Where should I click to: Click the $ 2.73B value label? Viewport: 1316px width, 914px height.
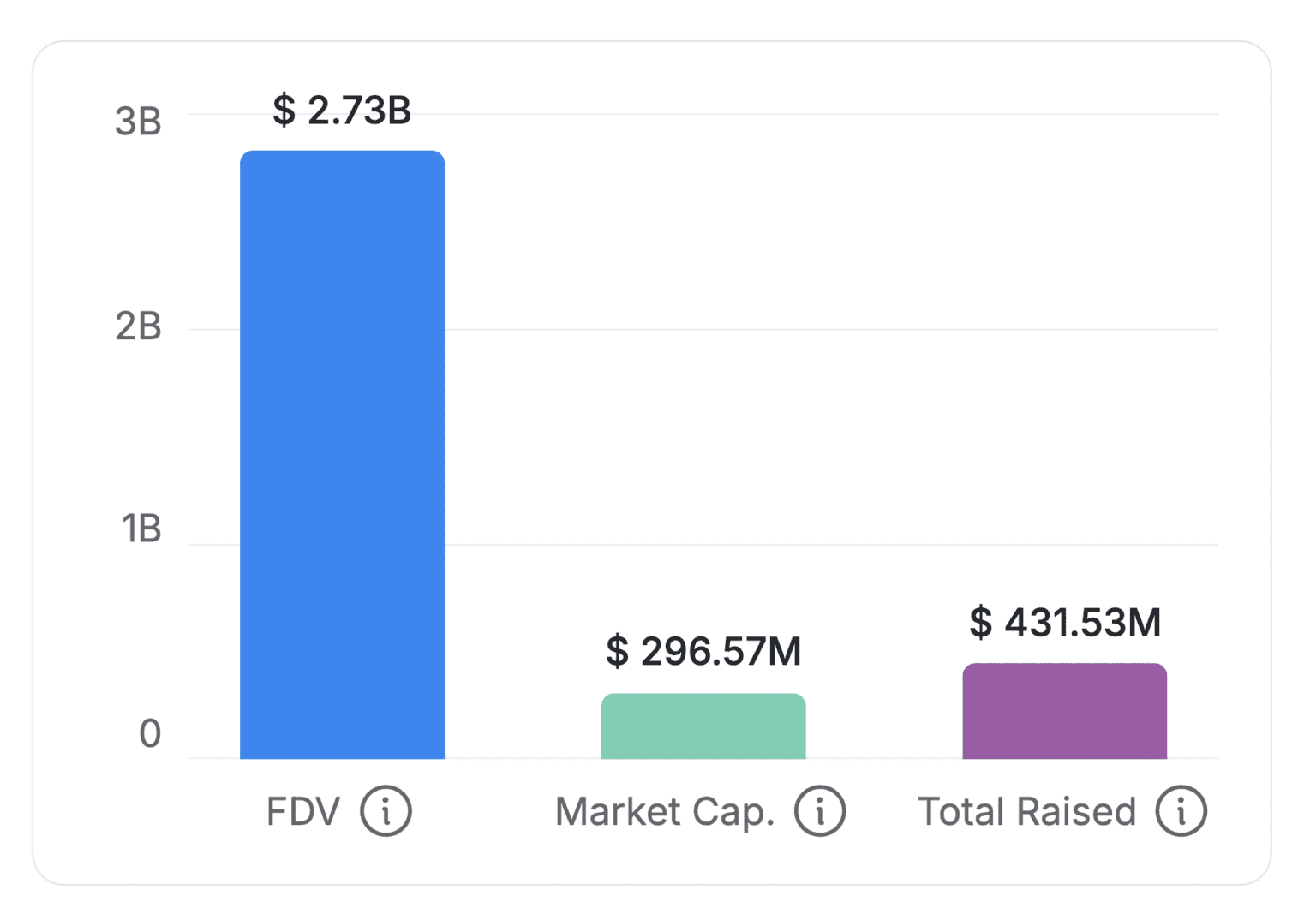342,111
